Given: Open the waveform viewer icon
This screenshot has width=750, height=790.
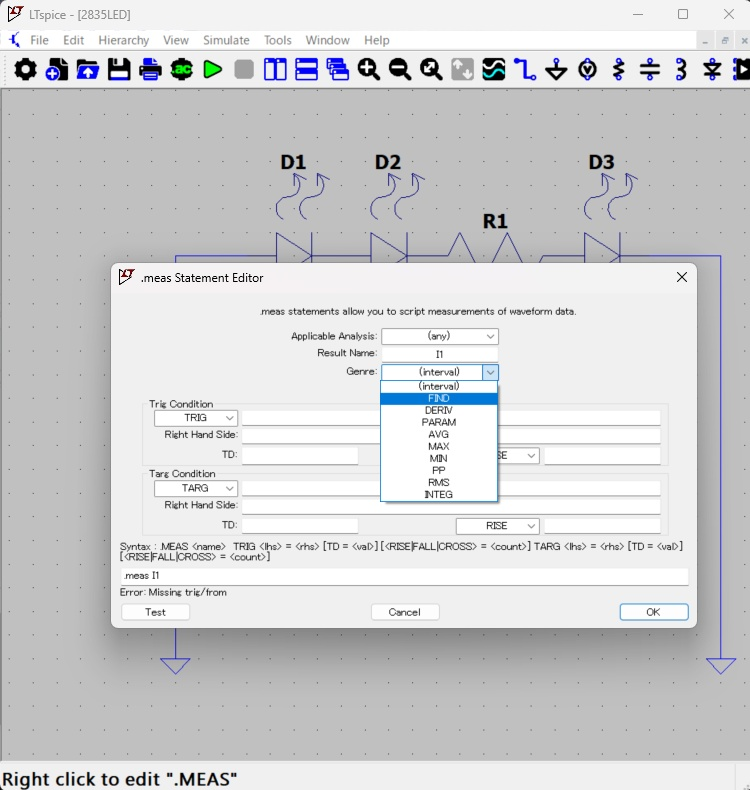Looking at the screenshot, I should tap(494, 70).
